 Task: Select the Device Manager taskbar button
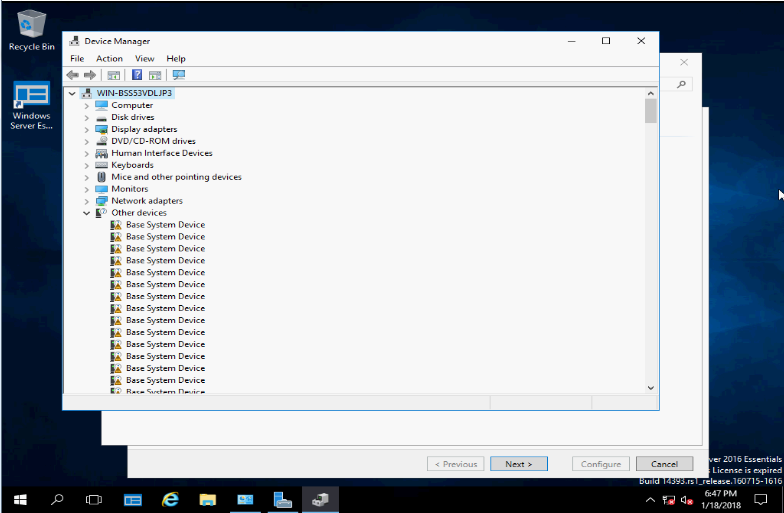coord(320,500)
